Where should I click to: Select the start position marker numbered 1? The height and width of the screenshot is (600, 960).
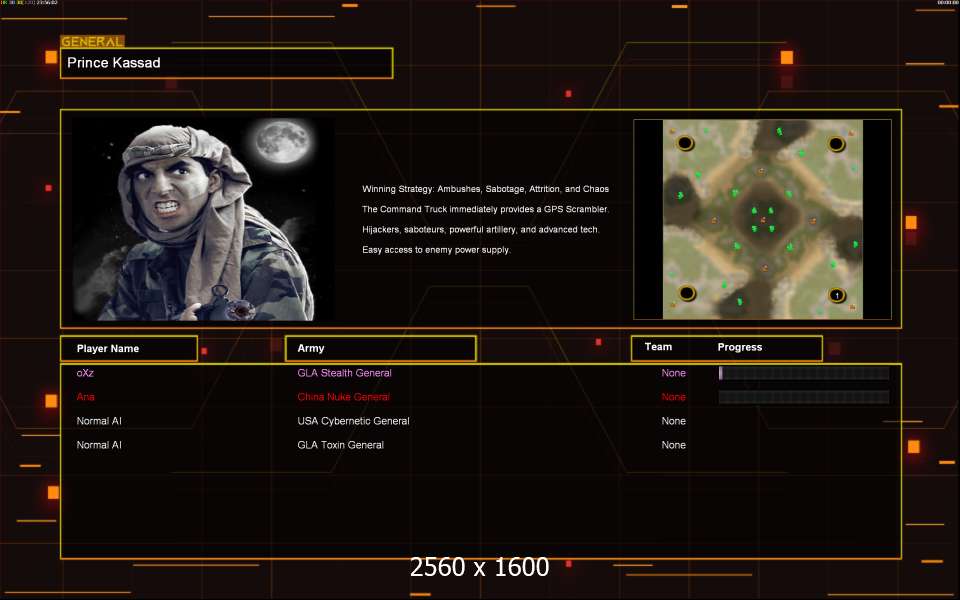[x=837, y=295]
